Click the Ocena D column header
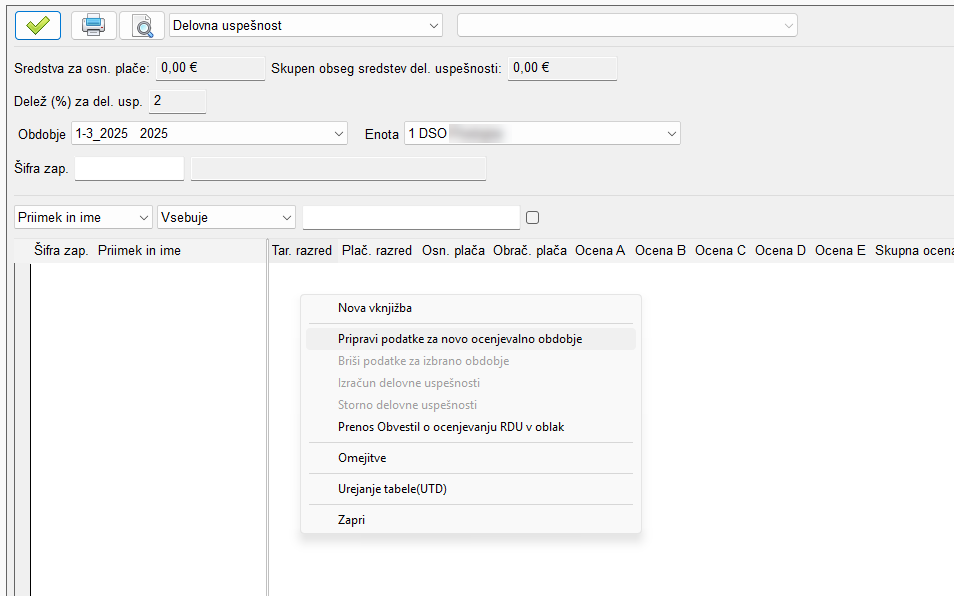 coord(781,251)
